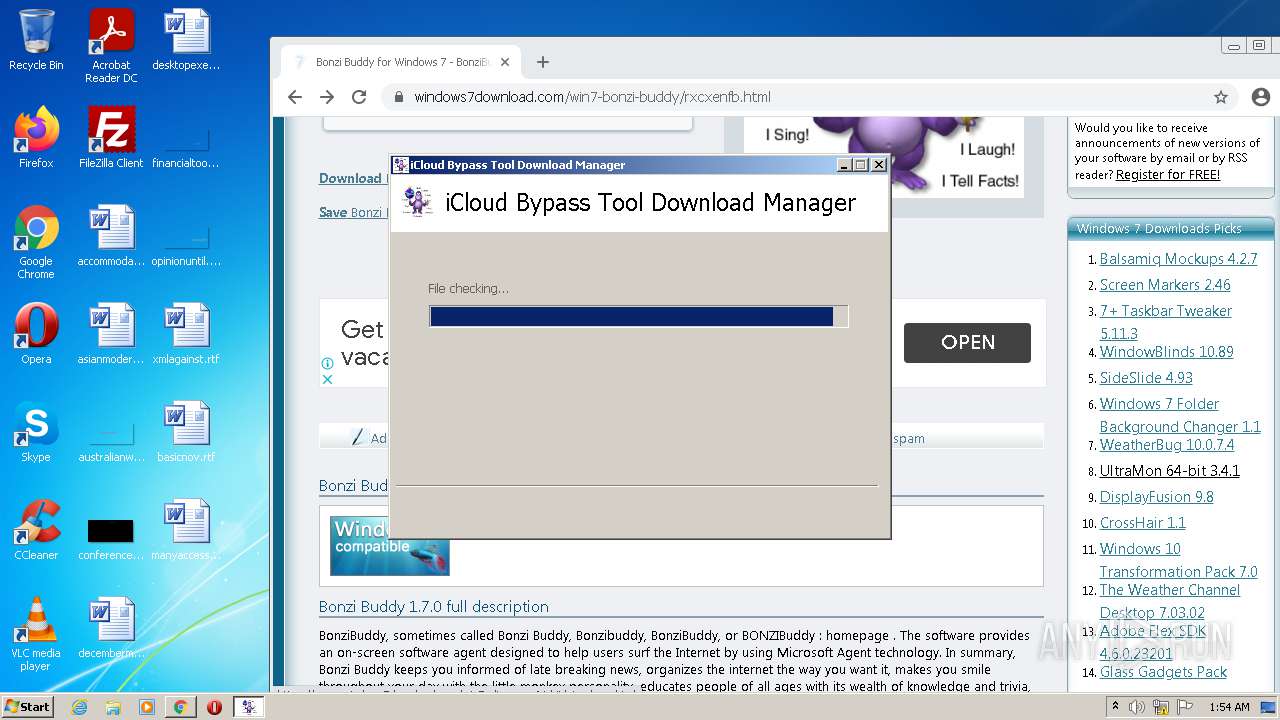The height and width of the screenshot is (720, 1280).
Task: Click the Download link on page
Action: (x=353, y=178)
